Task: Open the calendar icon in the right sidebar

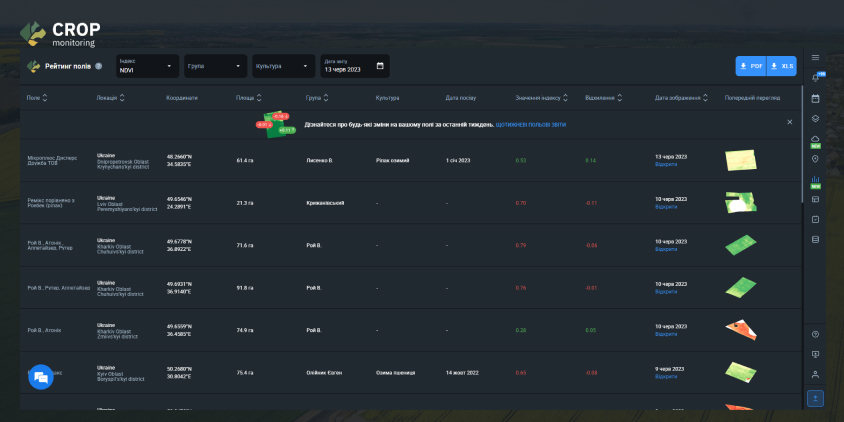Action: point(815,98)
